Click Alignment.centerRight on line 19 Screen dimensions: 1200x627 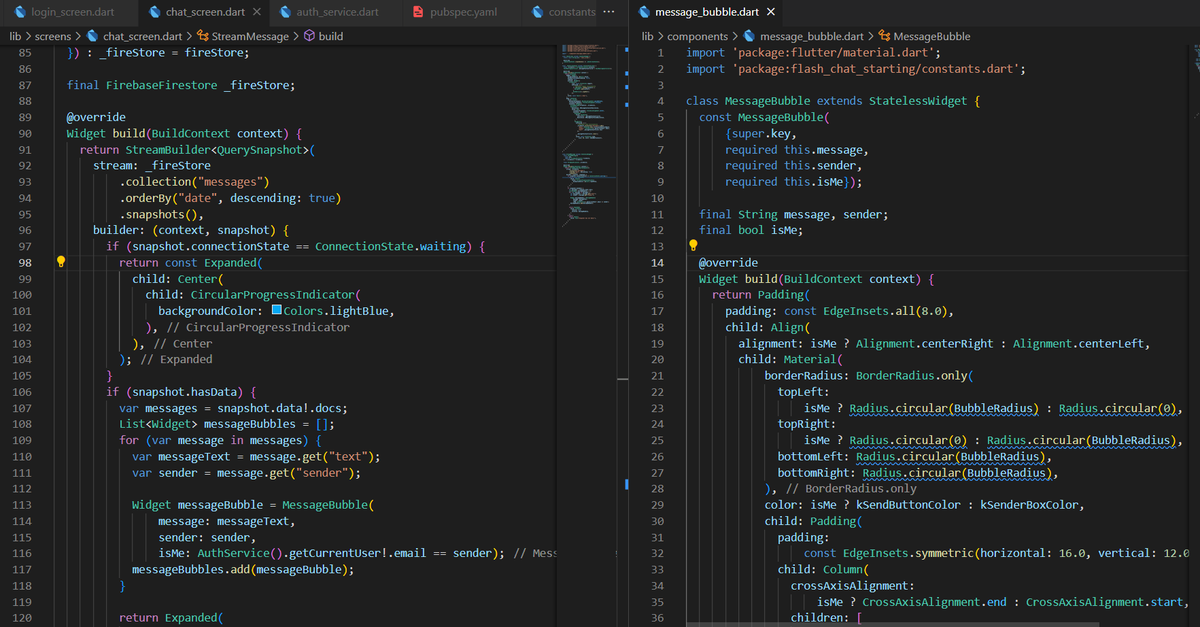pyautogui.click(x=925, y=343)
